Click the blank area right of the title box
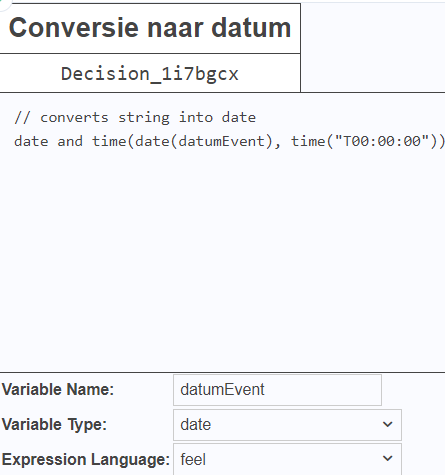 373,48
